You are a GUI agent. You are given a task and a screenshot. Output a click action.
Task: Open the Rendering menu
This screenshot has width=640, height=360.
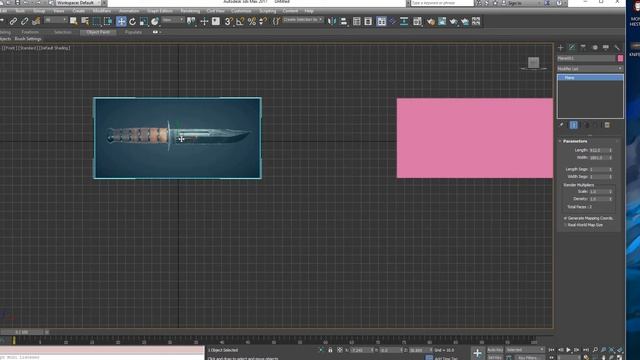point(190,11)
